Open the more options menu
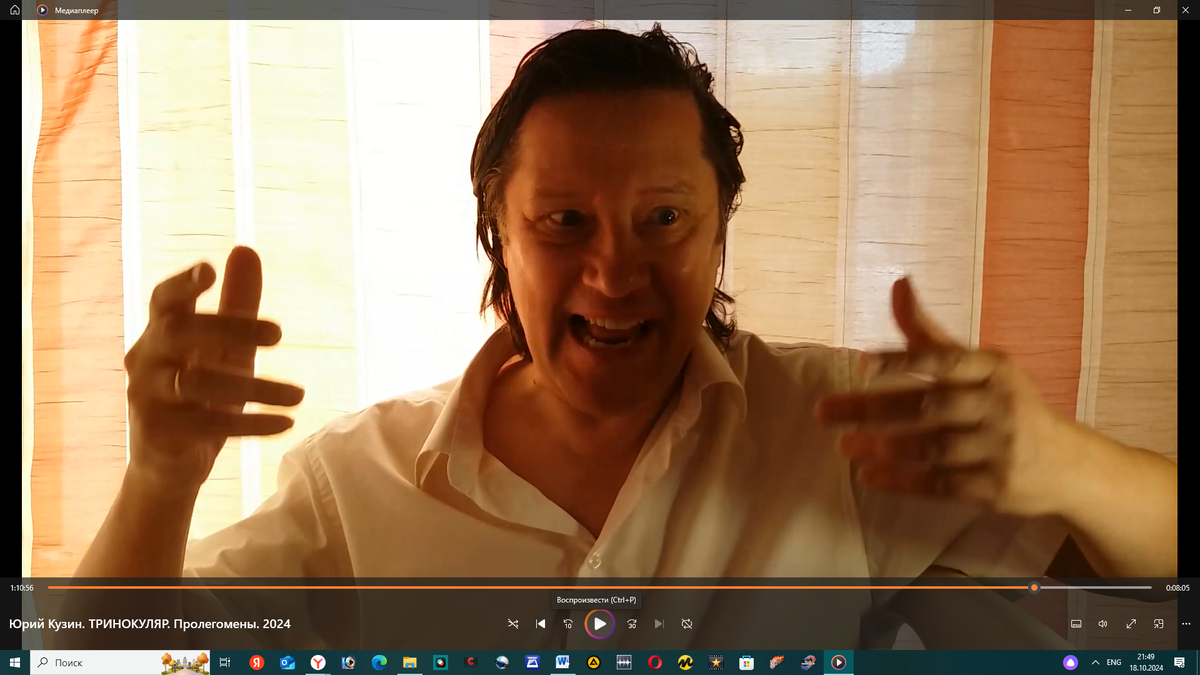 [1186, 624]
